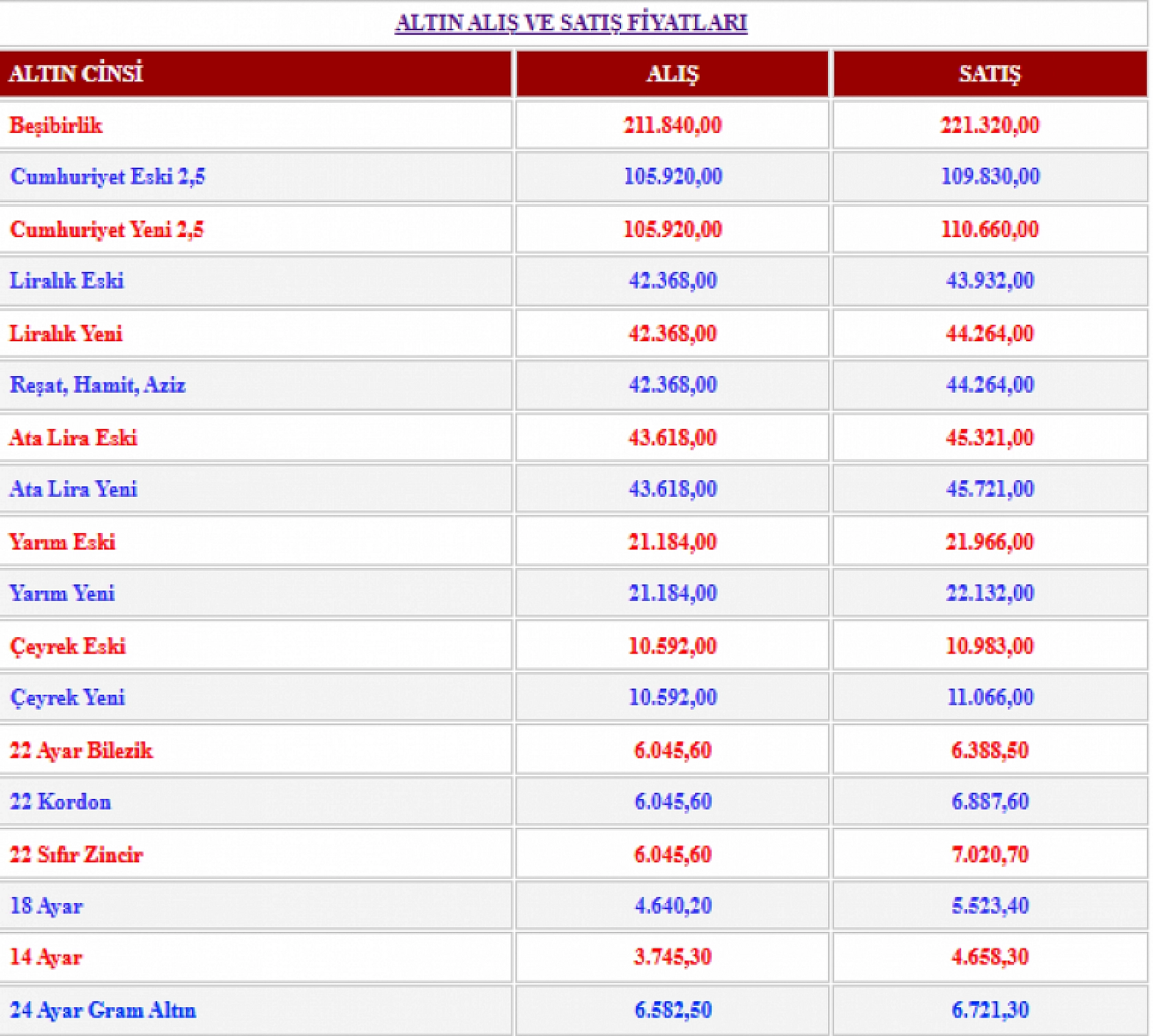The height and width of the screenshot is (1036, 1153).
Task: Click the ALTIN CİNSİ column header
Action: 76,73
